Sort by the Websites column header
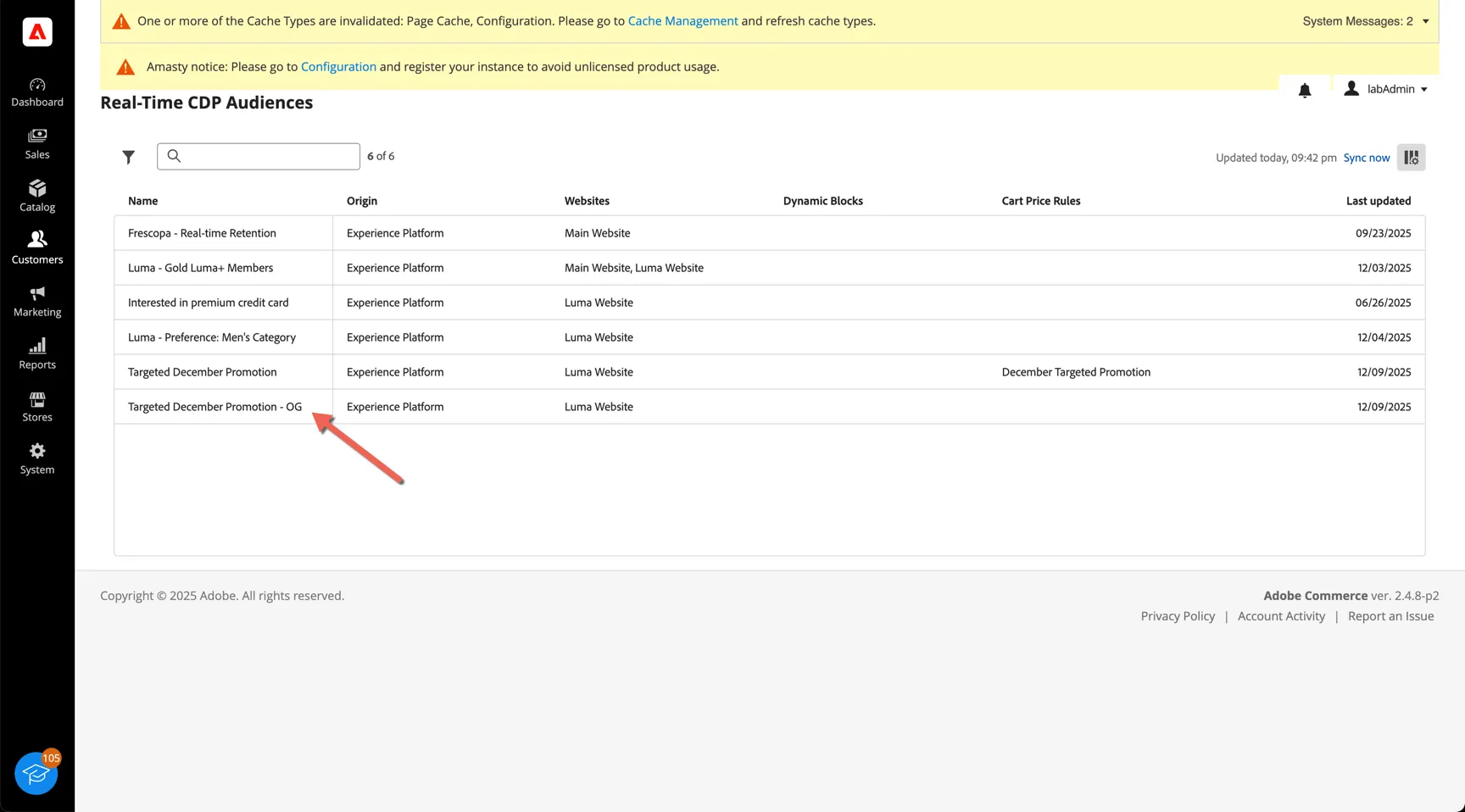The image size is (1465, 812). click(x=587, y=201)
